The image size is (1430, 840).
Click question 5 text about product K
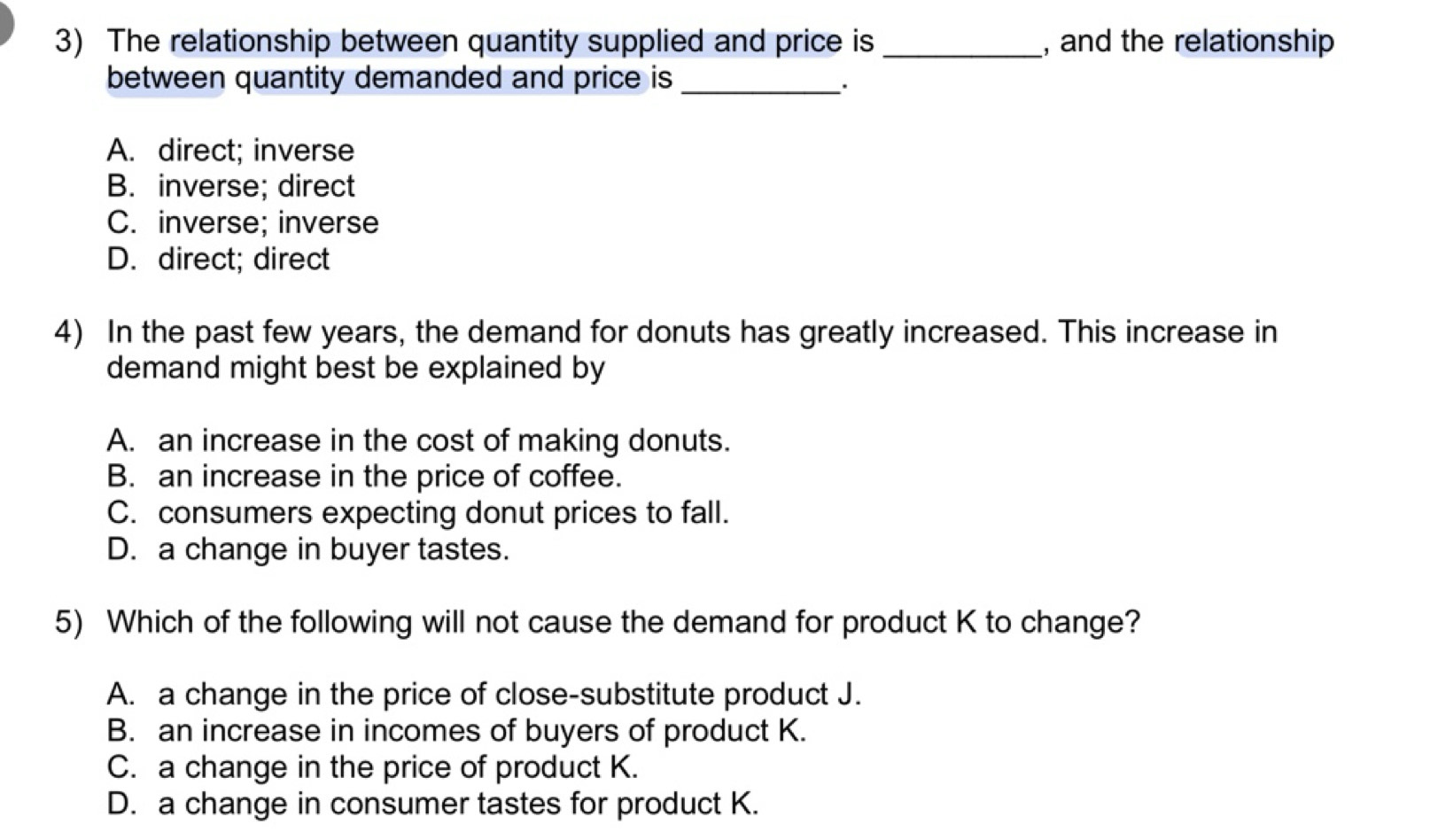(622, 622)
